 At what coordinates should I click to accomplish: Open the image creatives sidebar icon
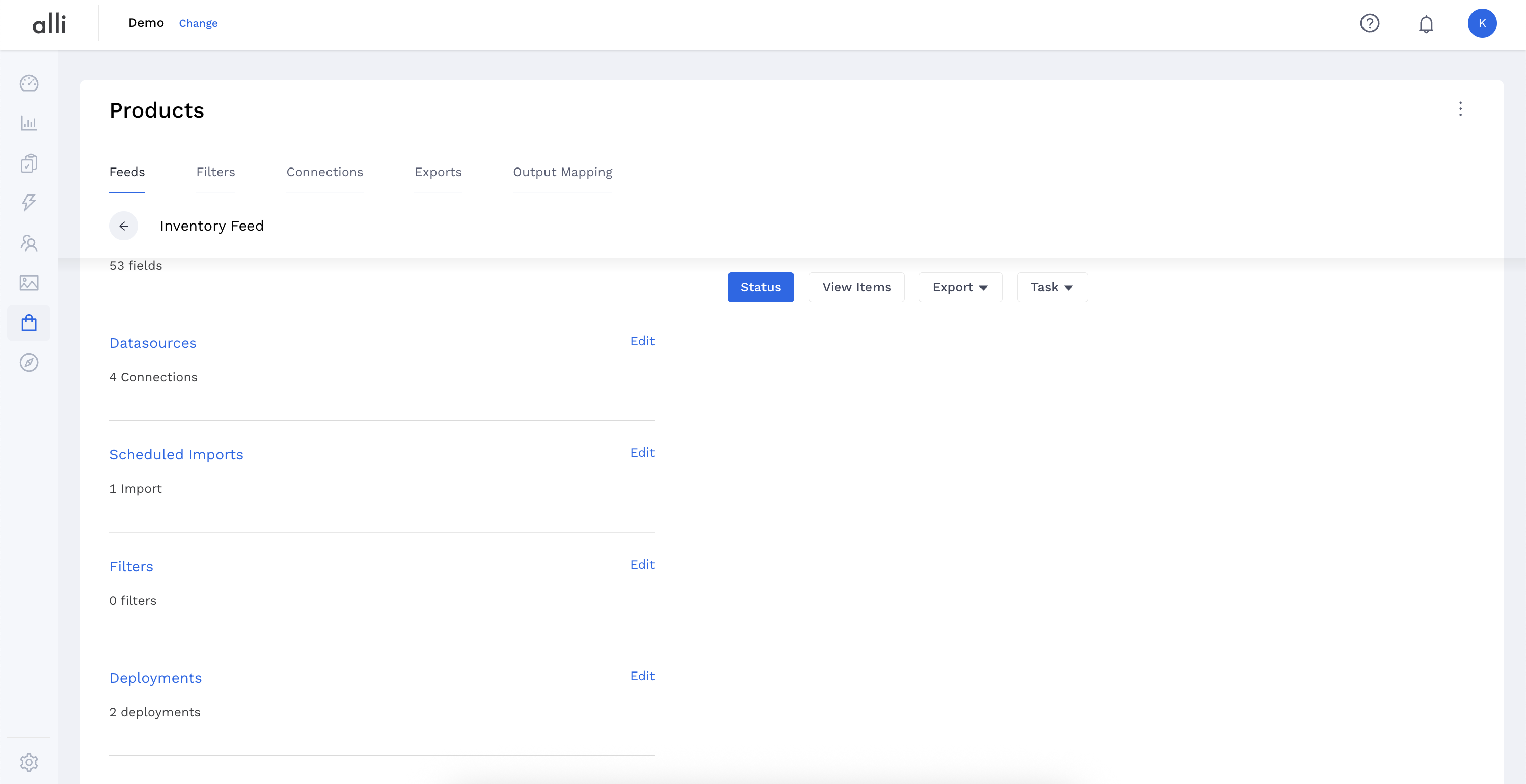[x=28, y=283]
